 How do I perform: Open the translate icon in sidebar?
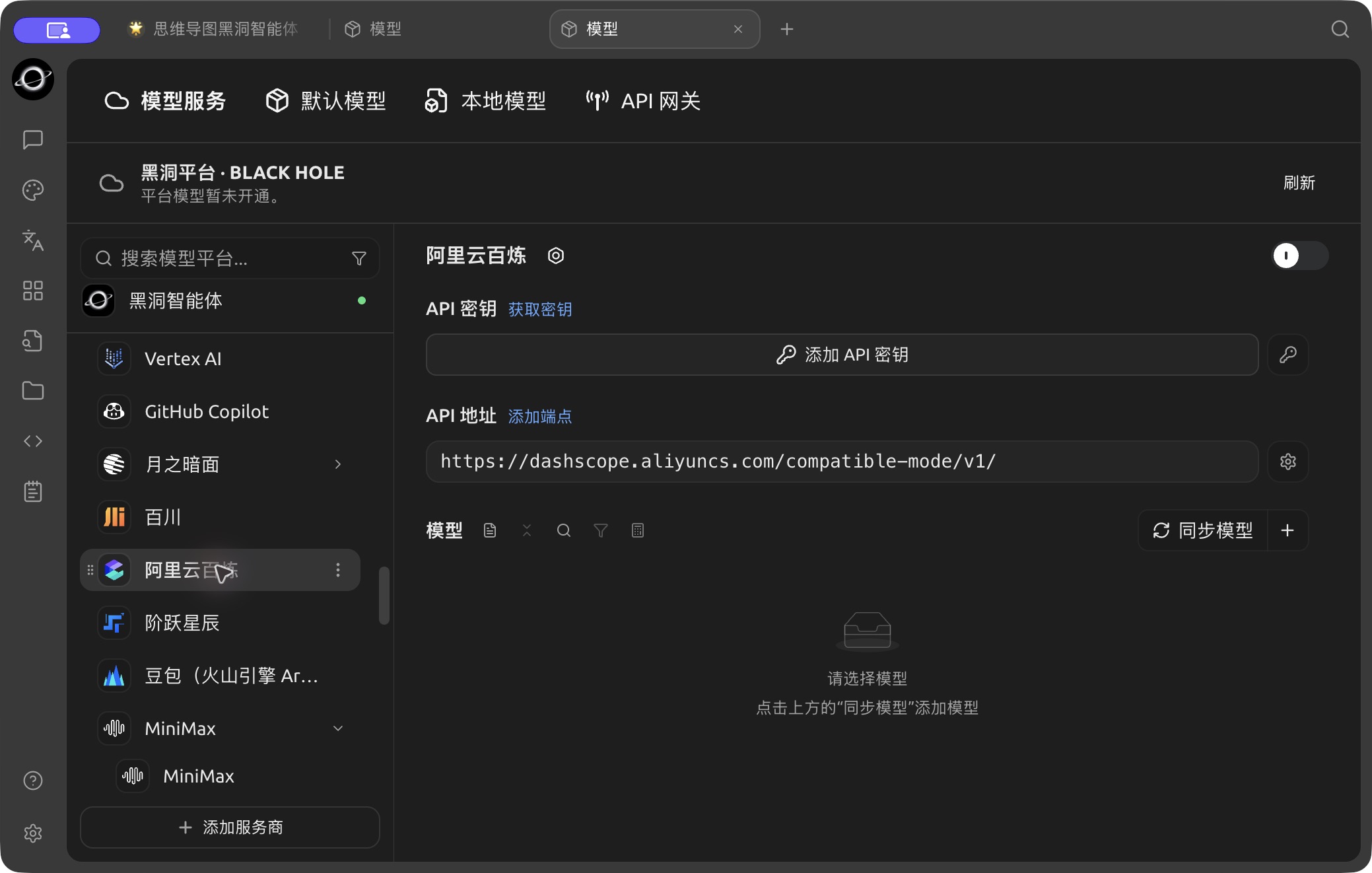click(33, 240)
